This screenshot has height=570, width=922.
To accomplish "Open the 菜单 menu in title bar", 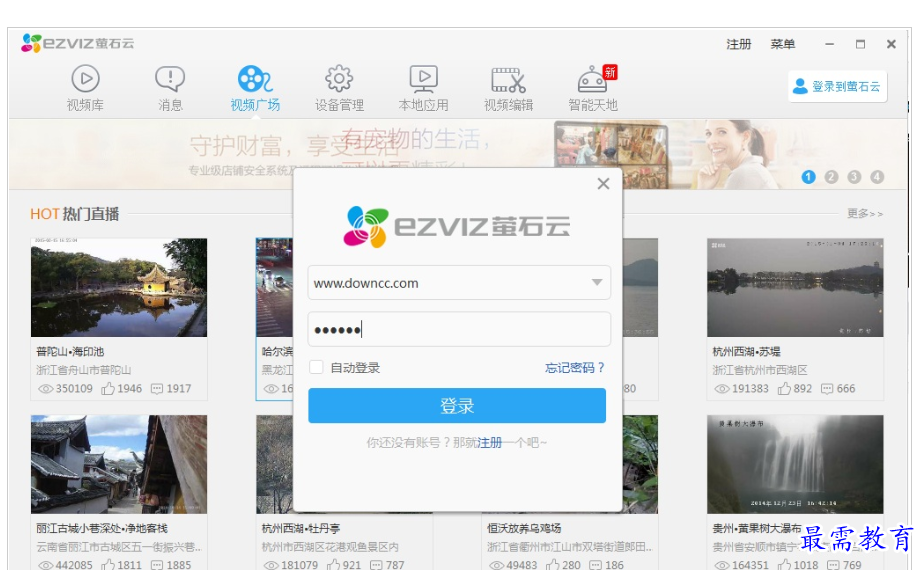I will (x=783, y=44).
